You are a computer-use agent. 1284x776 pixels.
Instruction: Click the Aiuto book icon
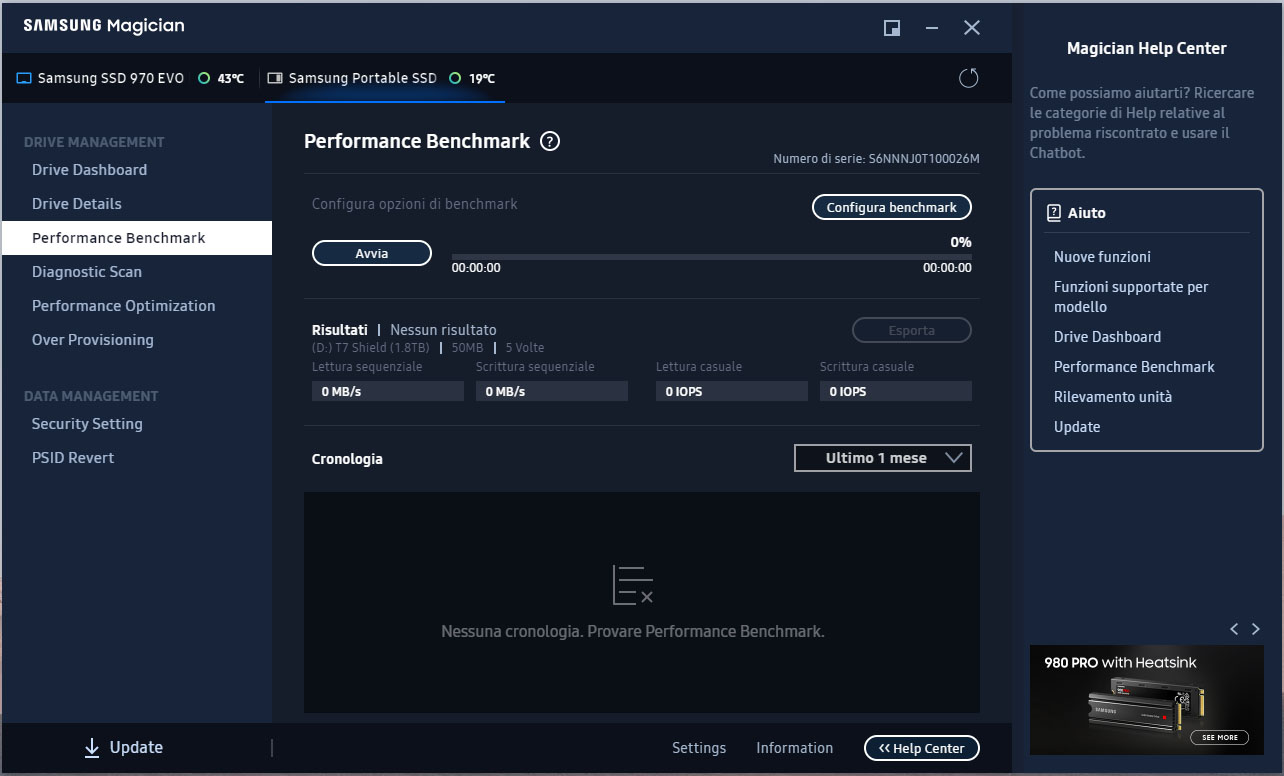coord(1053,213)
